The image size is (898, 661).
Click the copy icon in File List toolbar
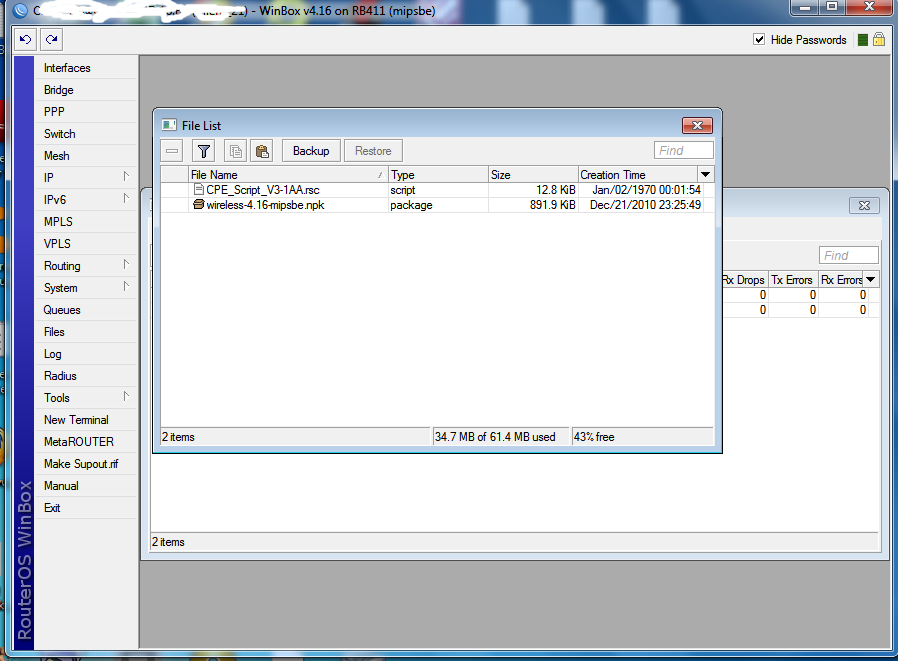235,151
